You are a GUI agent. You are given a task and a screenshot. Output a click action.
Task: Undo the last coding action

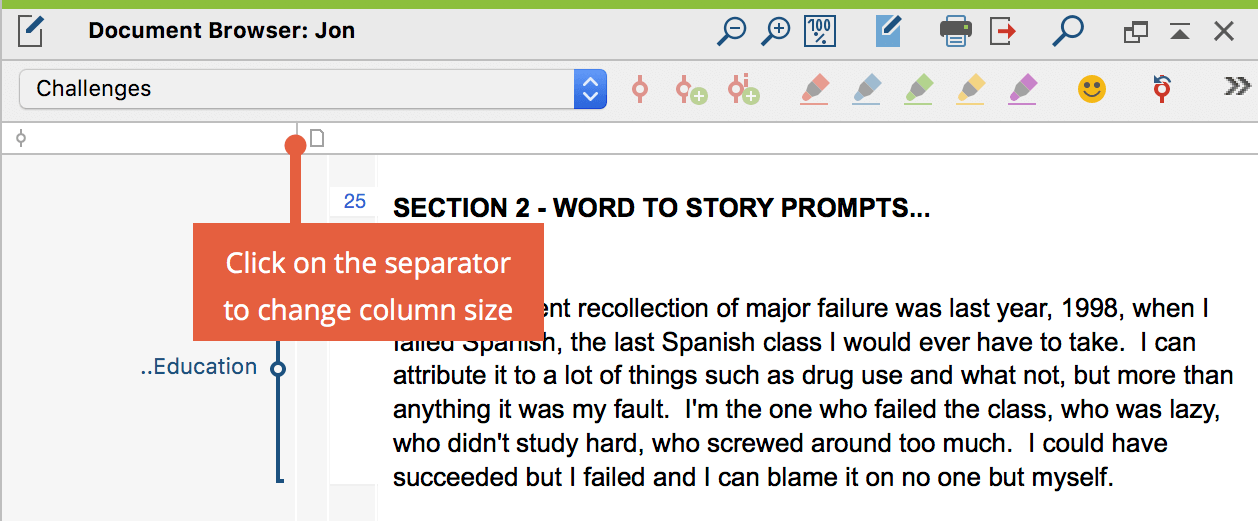point(1162,88)
